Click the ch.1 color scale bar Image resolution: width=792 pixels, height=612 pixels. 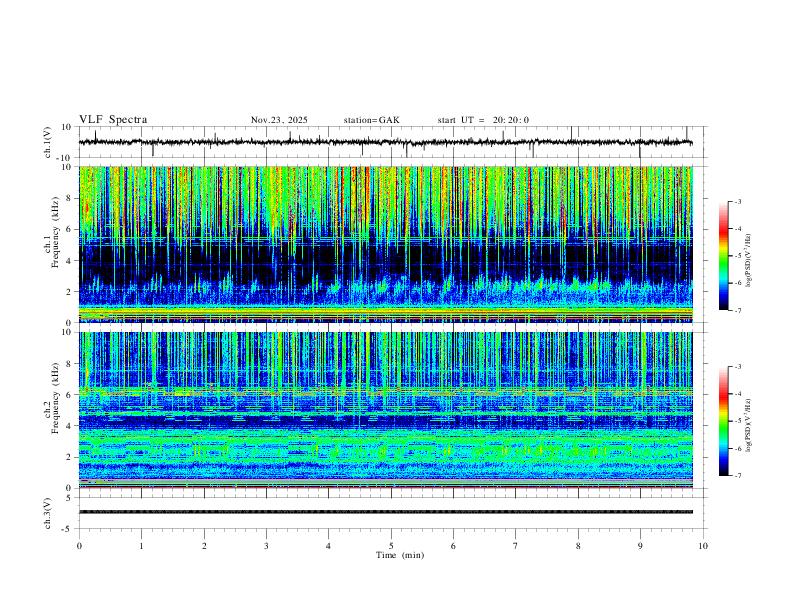tap(723, 256)
